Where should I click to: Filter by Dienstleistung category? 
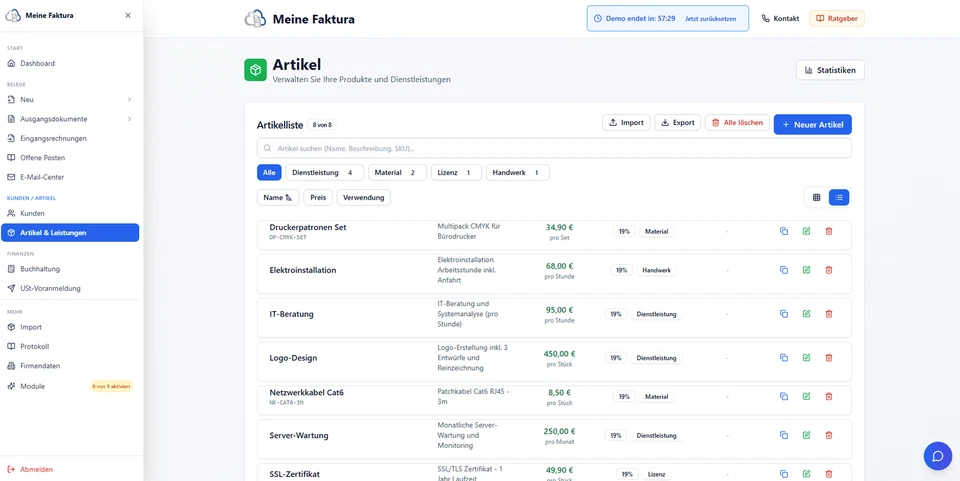pos(324,173)
